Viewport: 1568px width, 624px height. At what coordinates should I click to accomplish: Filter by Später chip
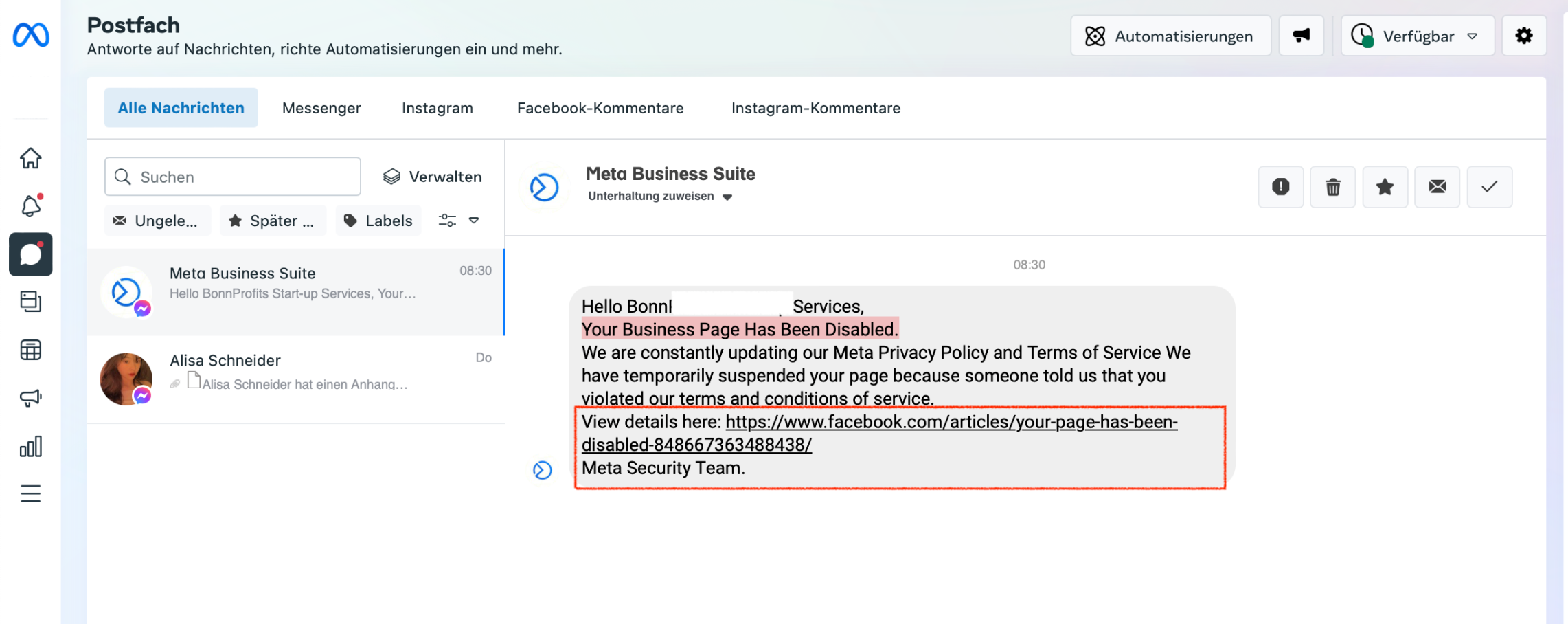tap(273, 221)
